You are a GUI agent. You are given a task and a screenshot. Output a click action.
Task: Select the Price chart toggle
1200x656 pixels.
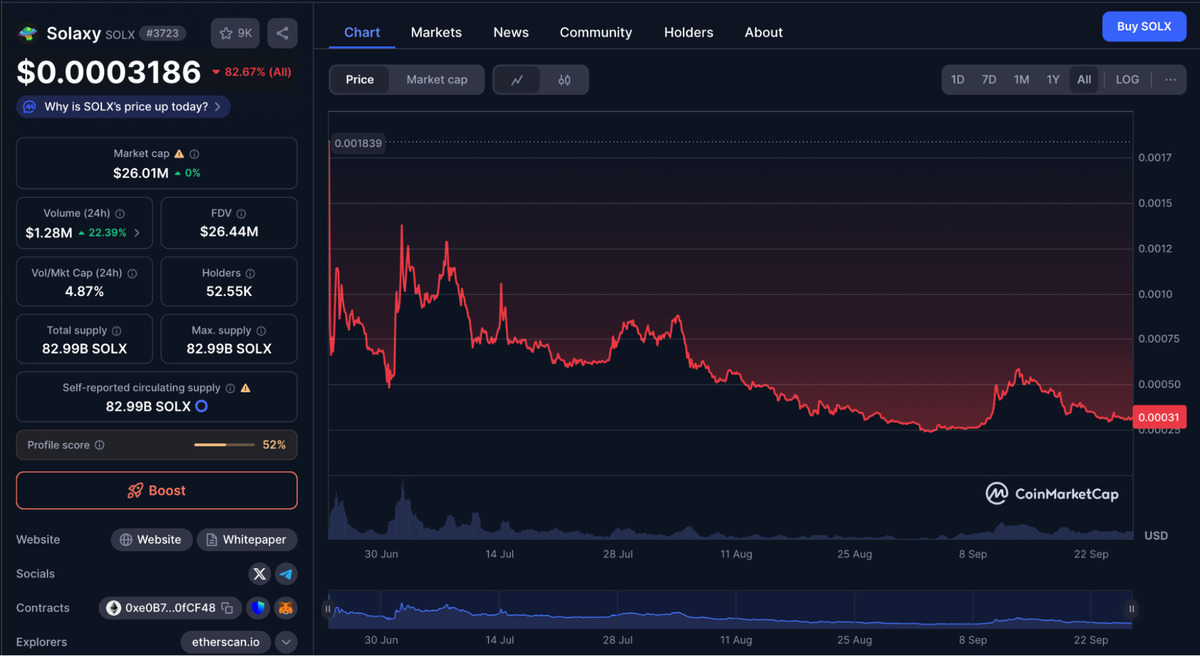click(x=360, y=80)
